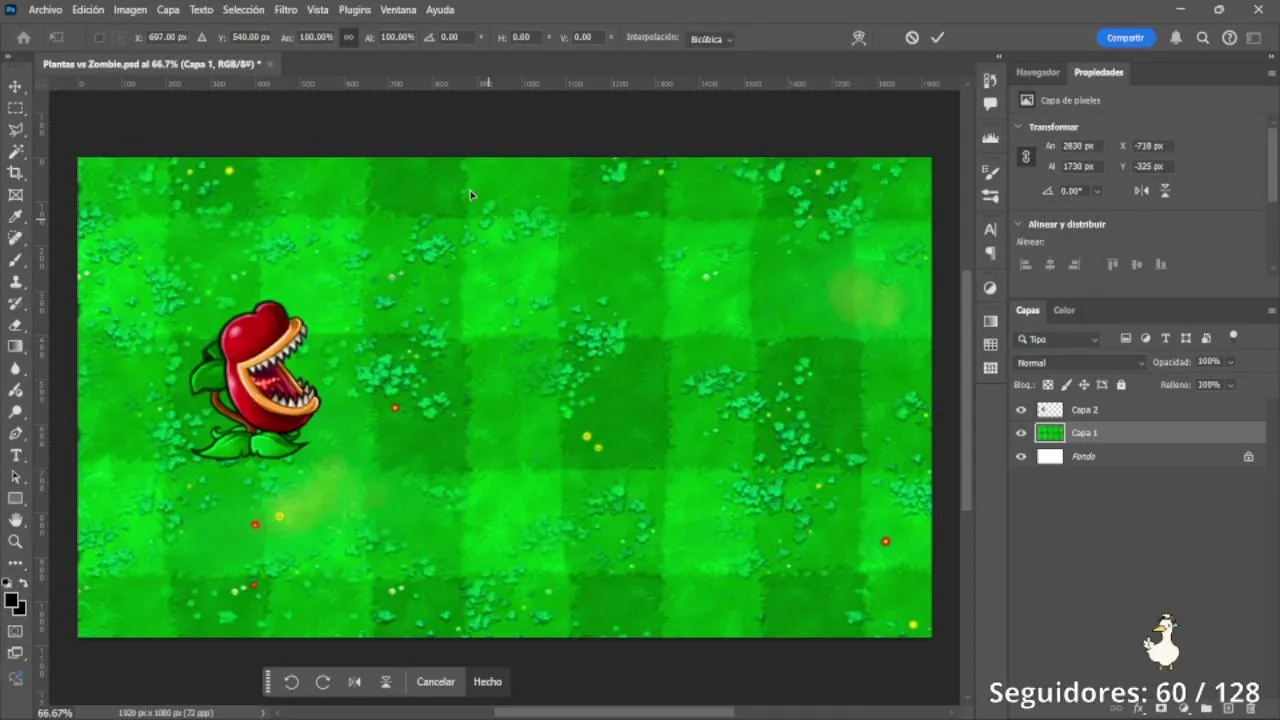Image resolution: width=1280 pixels, height=720 pixels.
Task: Flip vertically in the Properties panel
Action: coord(1165,191)
